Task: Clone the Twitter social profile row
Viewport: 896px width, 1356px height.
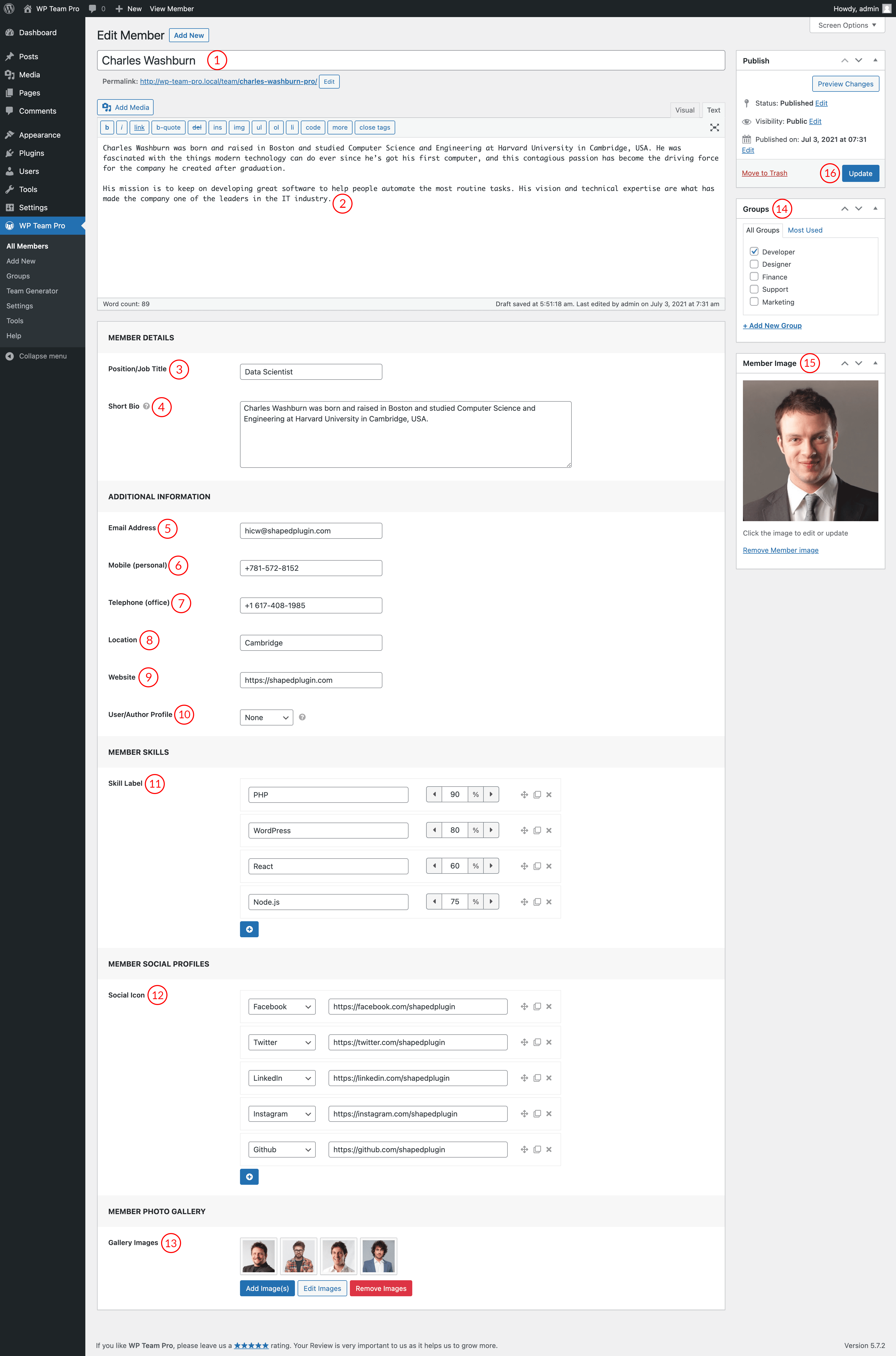Action: [x=537, y=1042]
